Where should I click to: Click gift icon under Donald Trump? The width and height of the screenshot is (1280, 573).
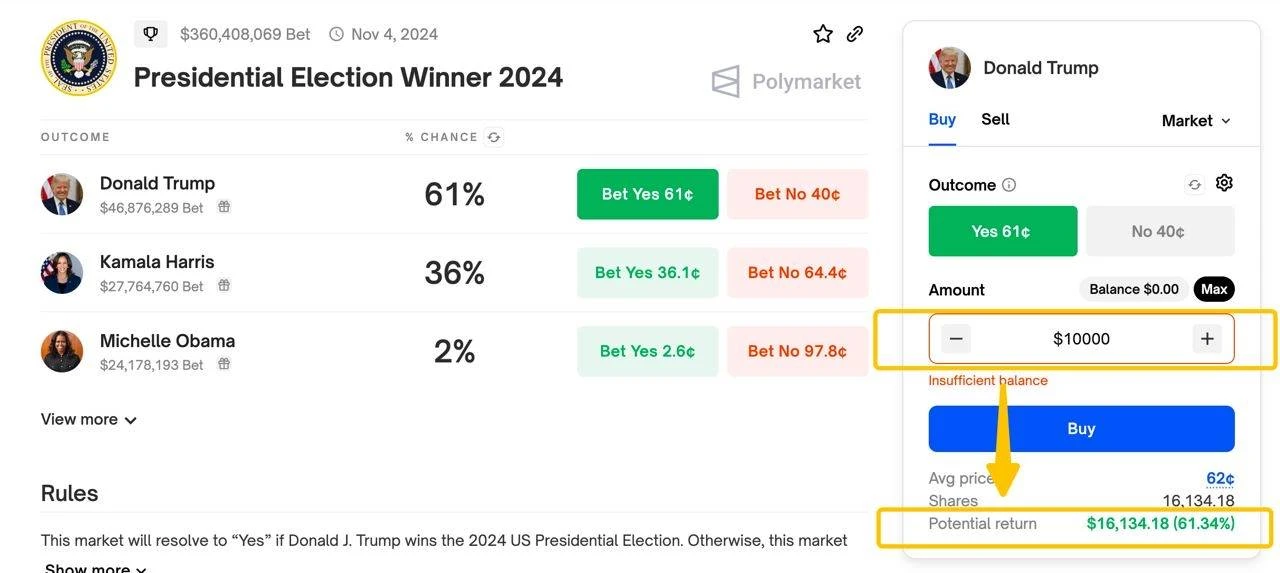(x=224, y=207)
